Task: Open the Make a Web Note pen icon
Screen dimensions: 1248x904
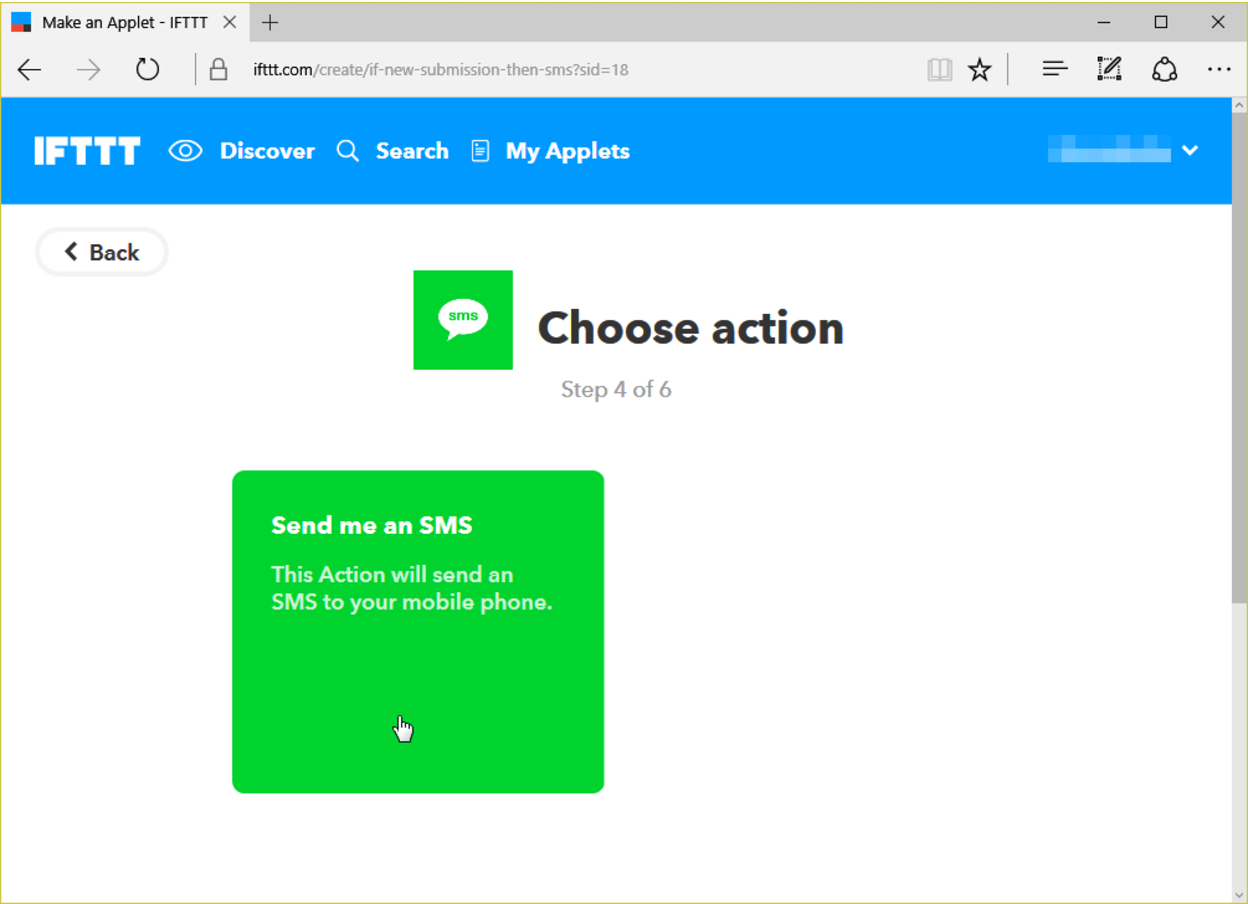Action: pyautogui.click(x=1109, y=69)
